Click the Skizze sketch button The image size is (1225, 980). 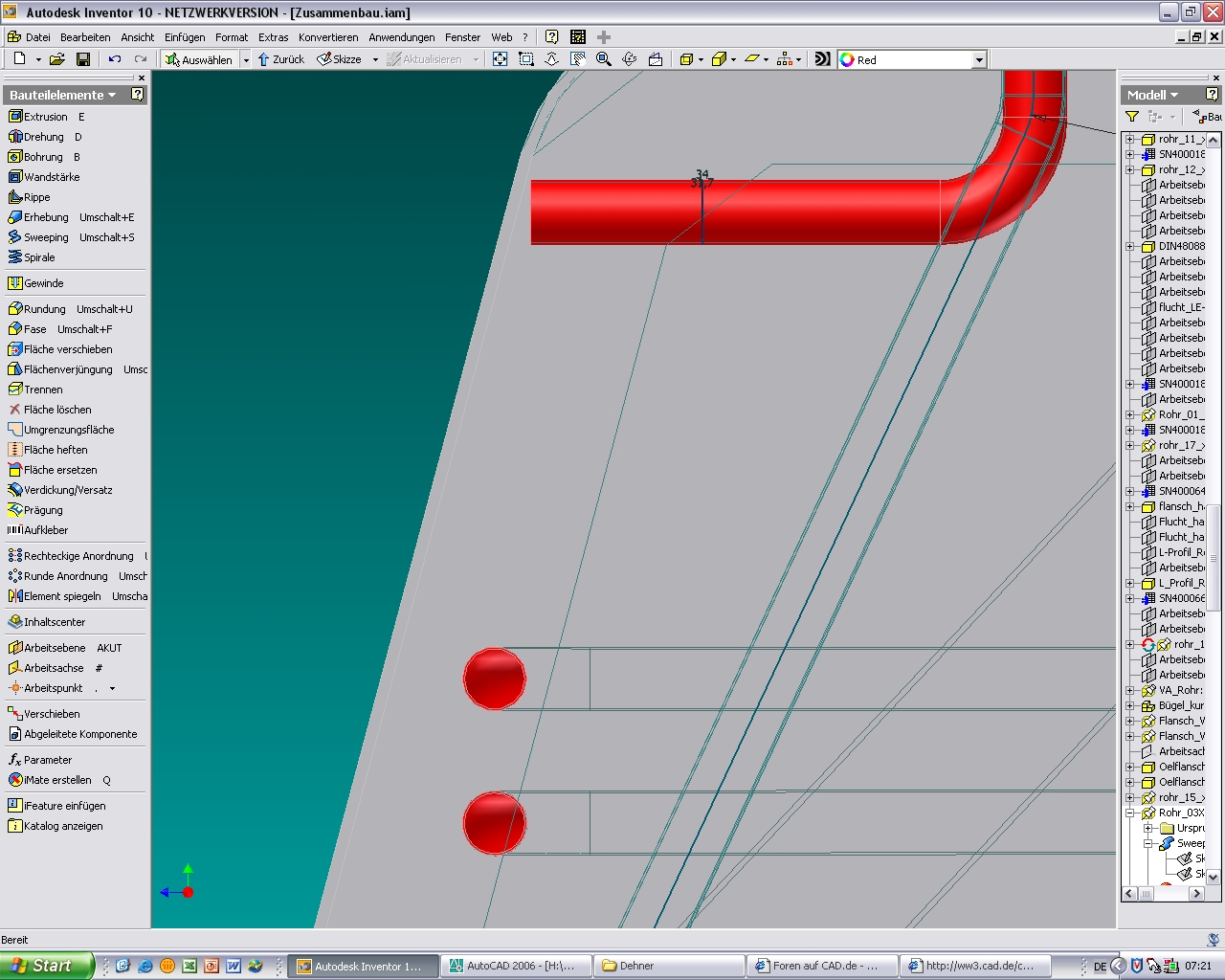340,59
